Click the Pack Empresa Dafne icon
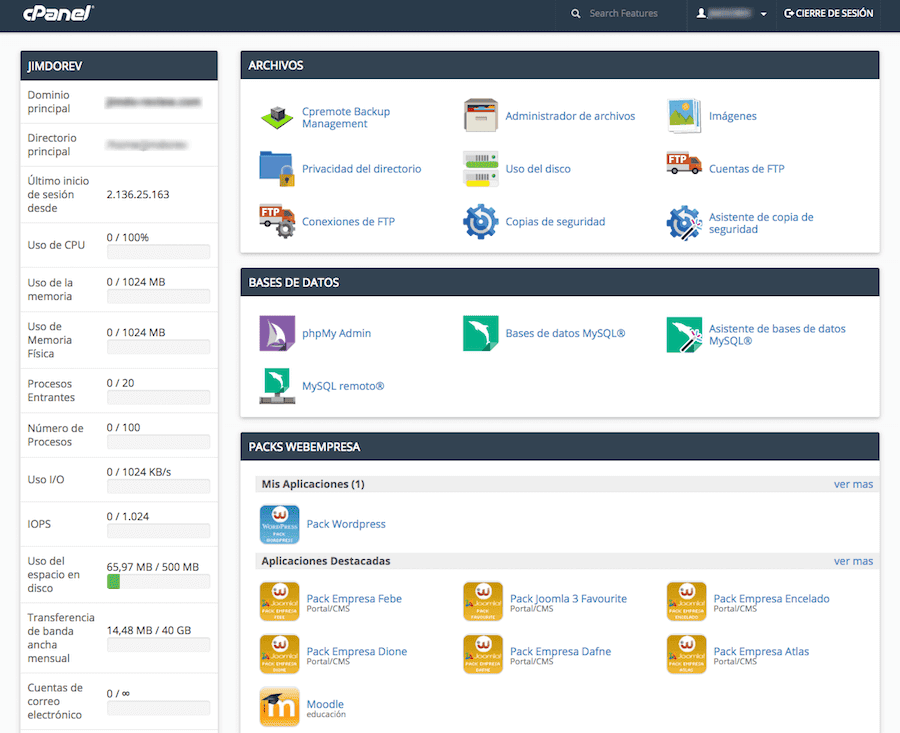 (483, 654)
